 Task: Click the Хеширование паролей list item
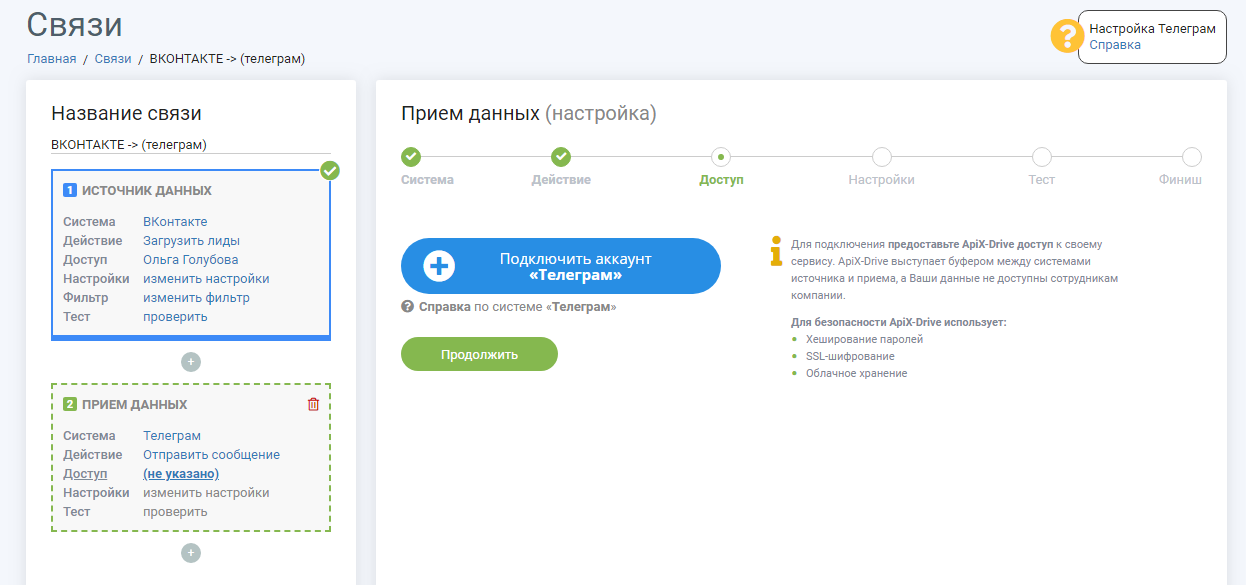864,340
